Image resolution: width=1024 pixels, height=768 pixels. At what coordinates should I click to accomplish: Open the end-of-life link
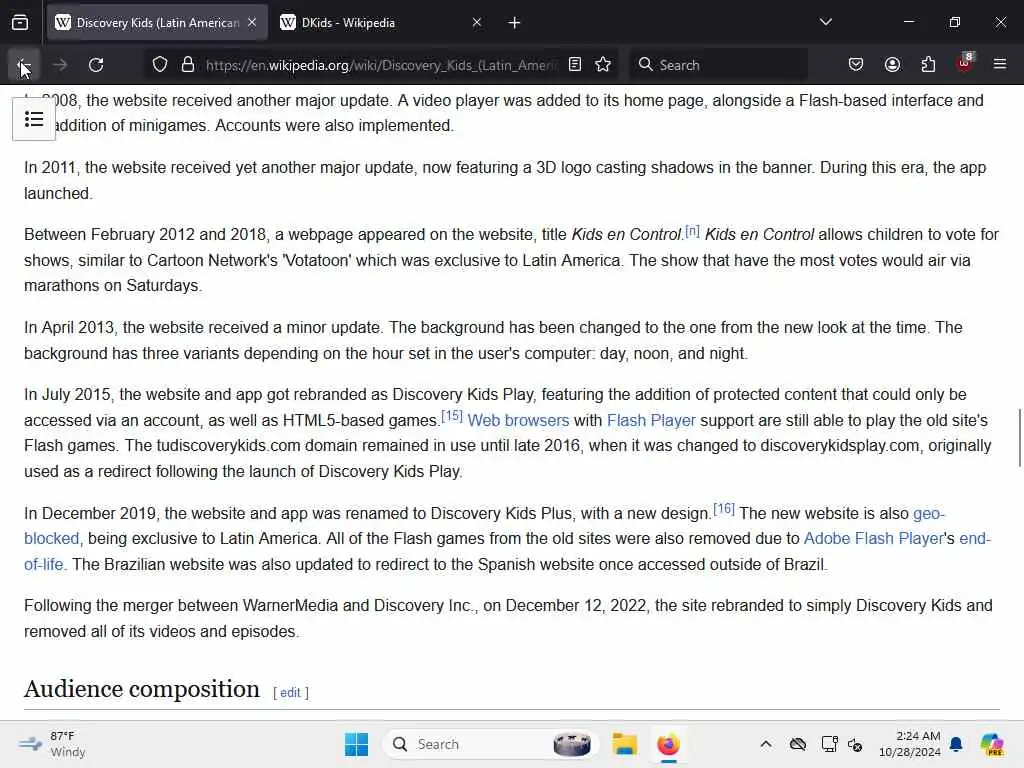(x=975, y=539)
